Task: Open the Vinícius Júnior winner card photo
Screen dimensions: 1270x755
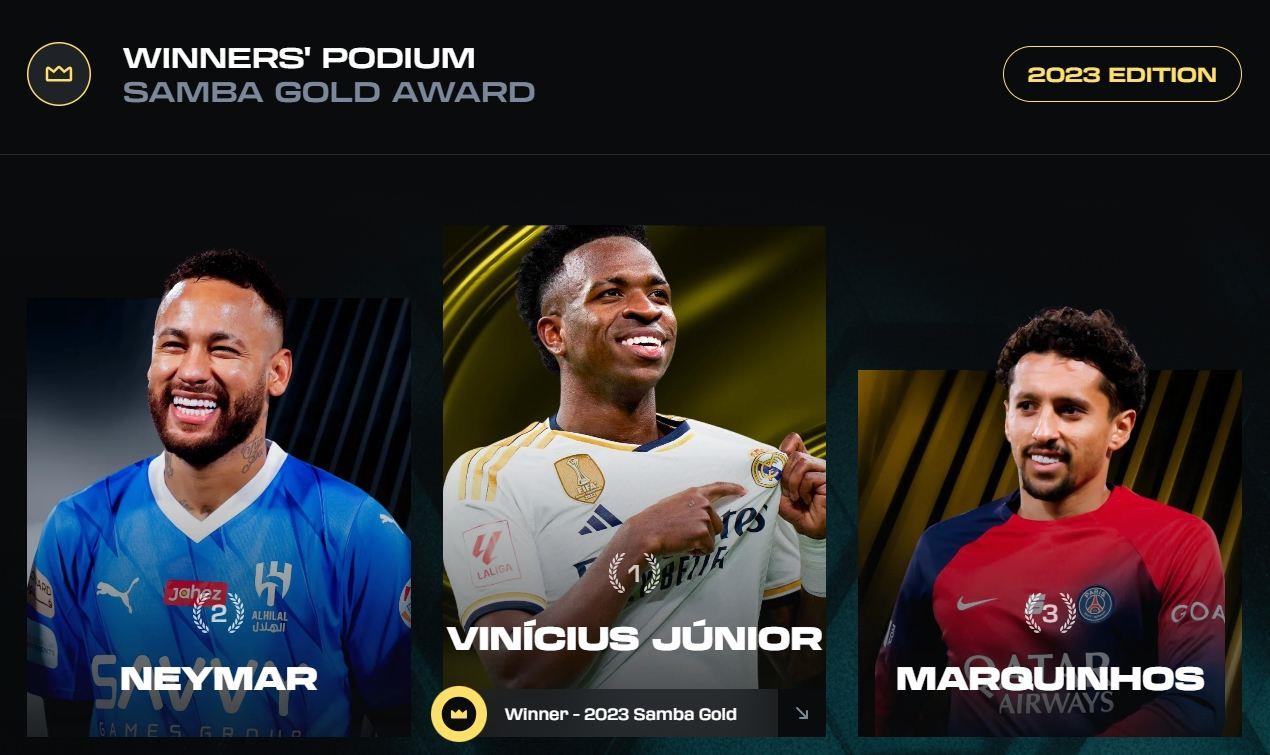Action: 634,457
